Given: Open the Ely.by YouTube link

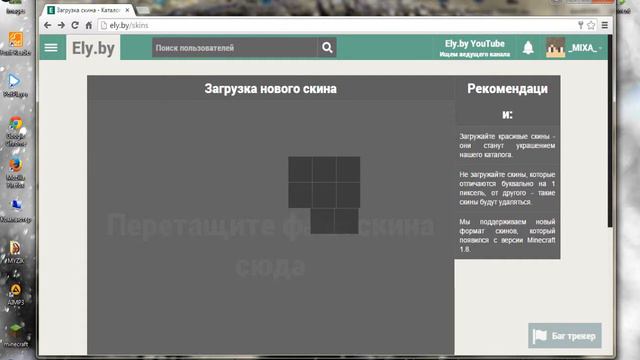Looking at the screenshot, I should point(475,48).
